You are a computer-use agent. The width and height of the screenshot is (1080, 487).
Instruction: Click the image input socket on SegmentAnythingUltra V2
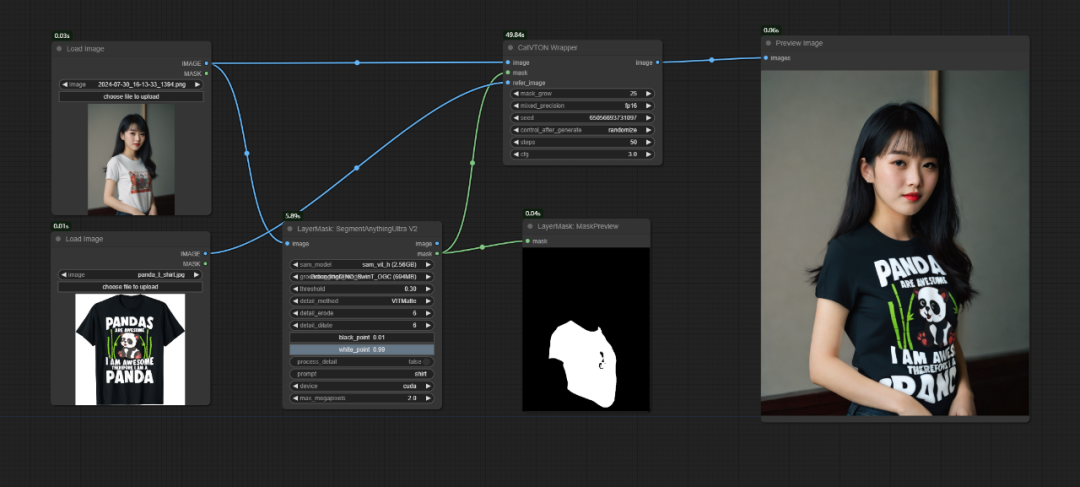tap(287, 243)
